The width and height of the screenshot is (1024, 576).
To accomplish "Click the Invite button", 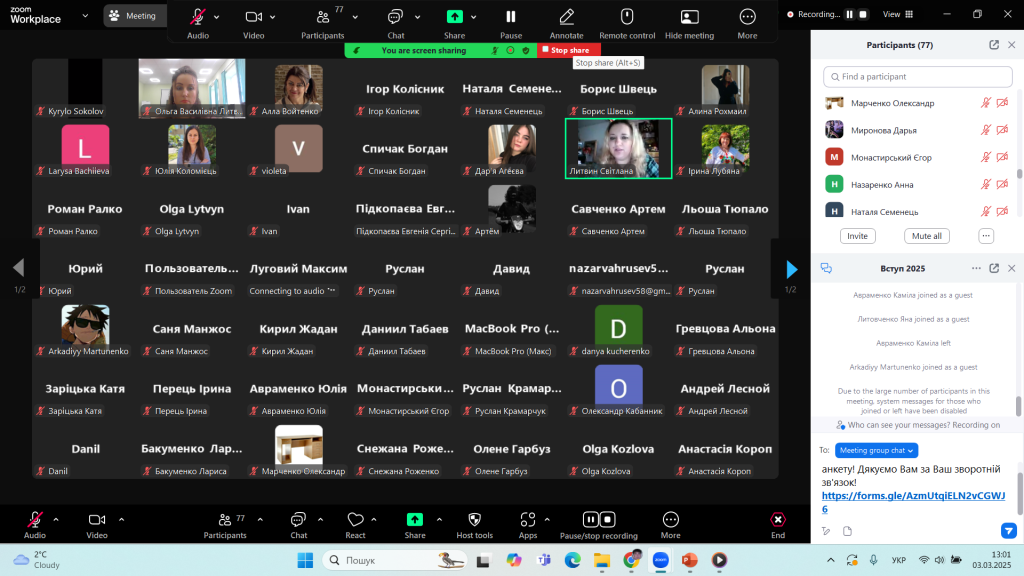I will click(857, 236).
